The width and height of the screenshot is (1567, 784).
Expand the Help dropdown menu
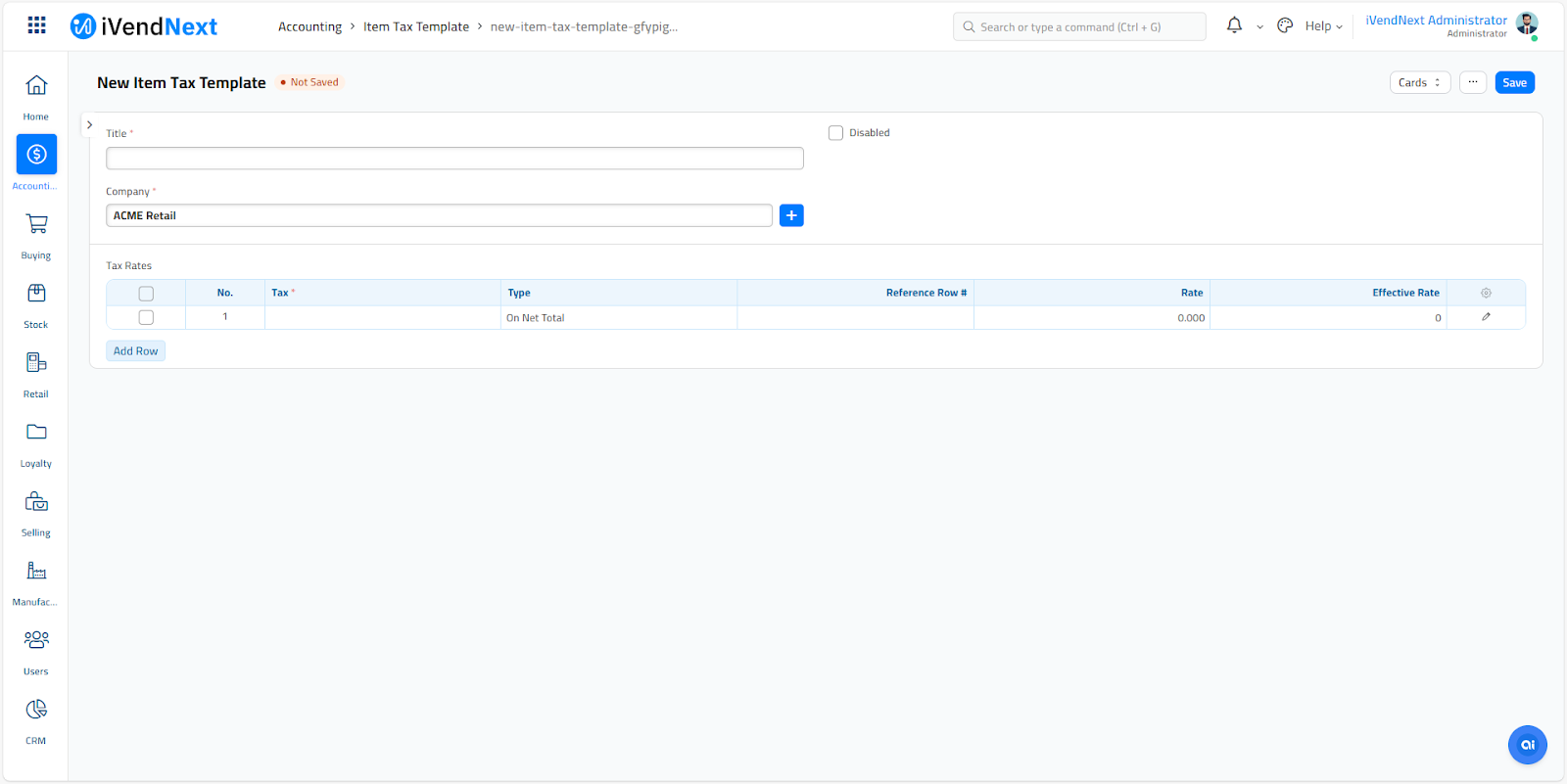pos(1323,26)
